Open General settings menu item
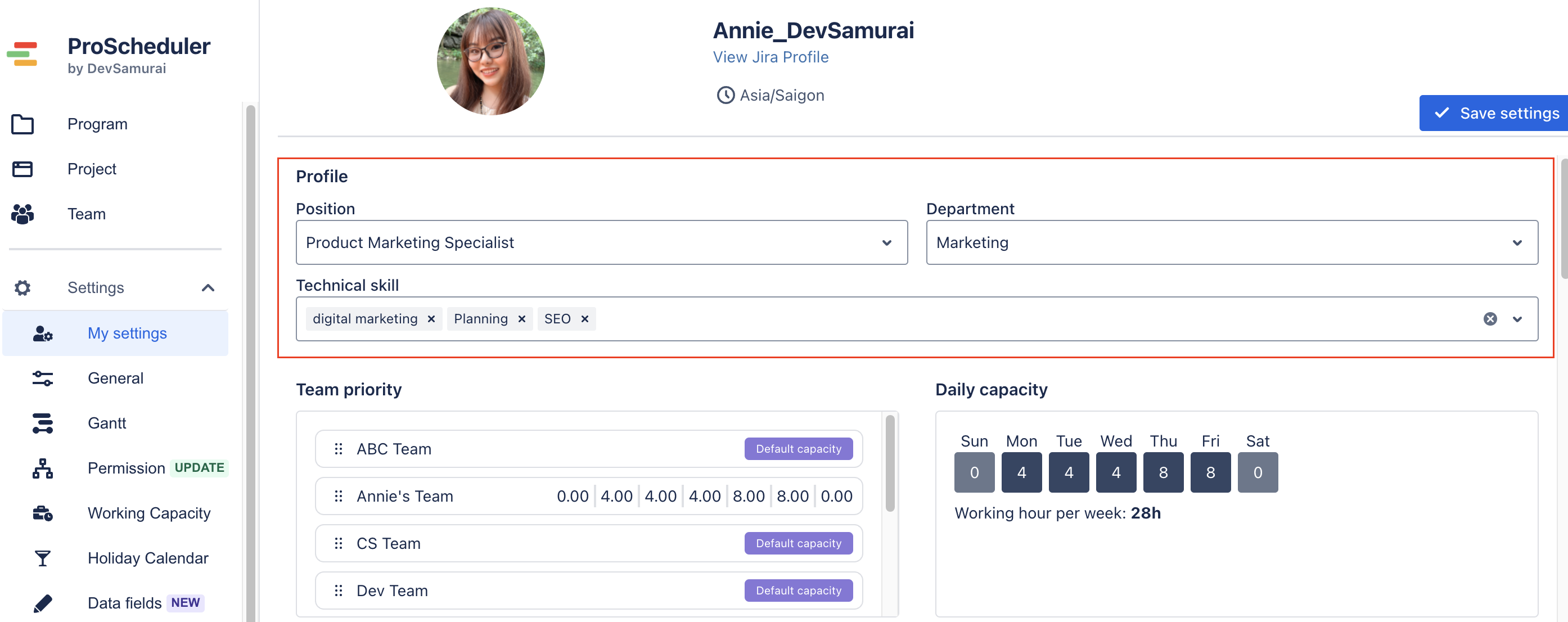This screenshot has width=1568, height=622. tap(115, 378)
